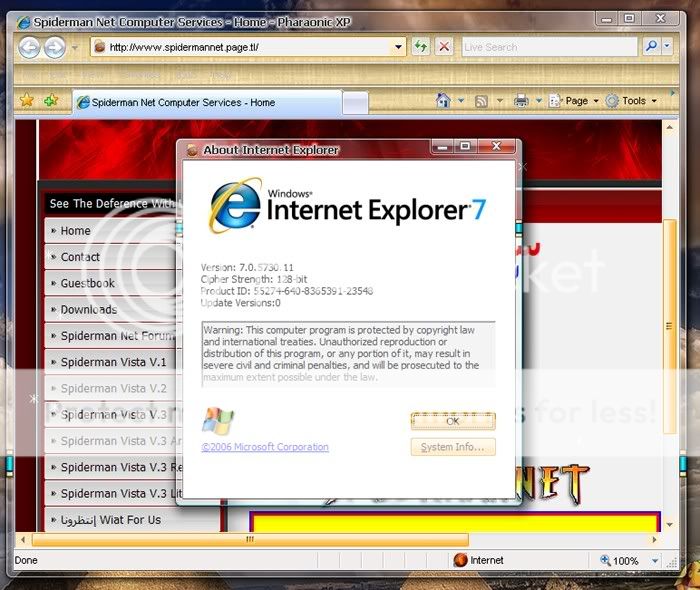Open Spiderman Vista V.2 sidebar link
The width and height of the screenshot is (700, 590).
(x=112, y=388)
